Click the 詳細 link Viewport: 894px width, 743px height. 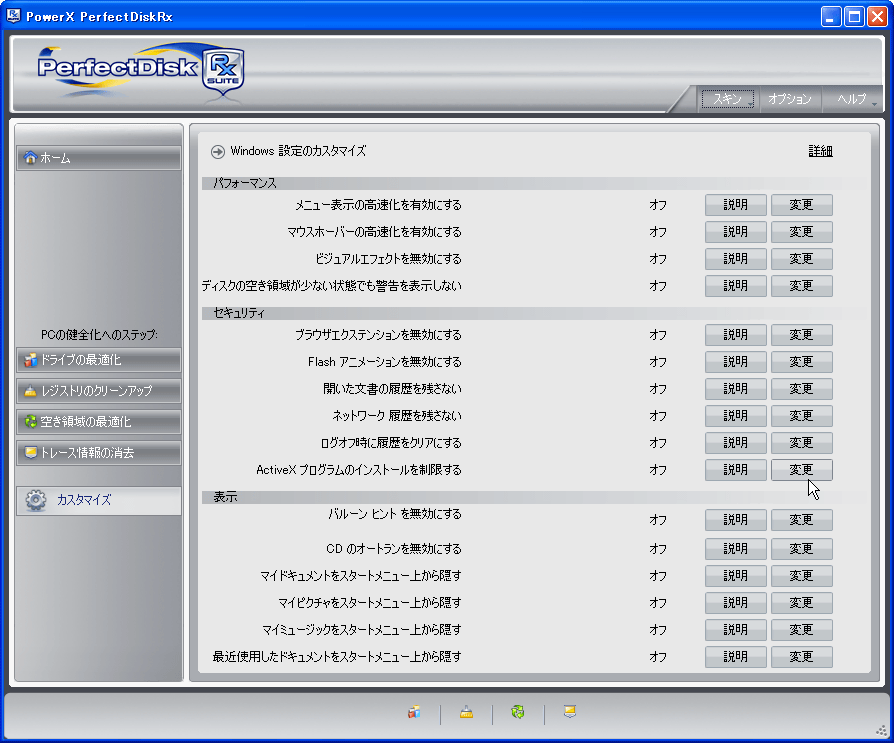coord(820,151)
